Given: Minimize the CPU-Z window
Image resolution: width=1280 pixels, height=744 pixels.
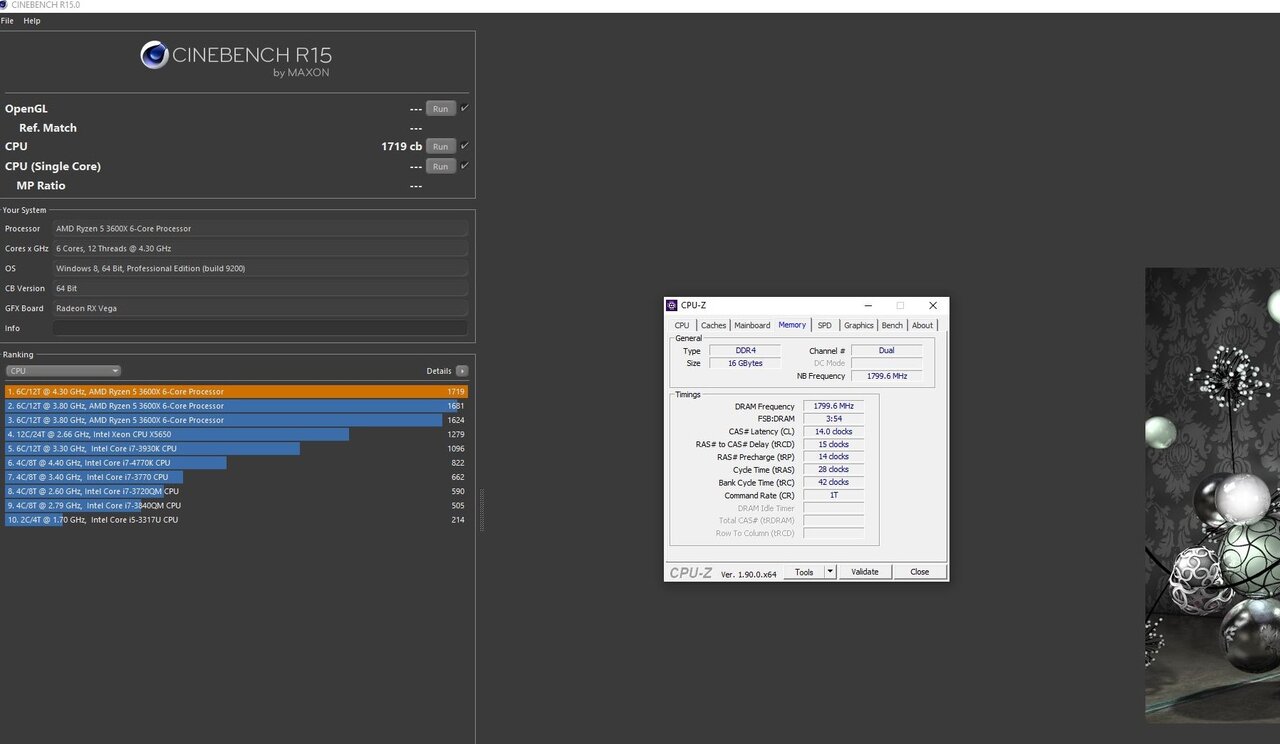Looking at the screenshot, I should point(870,305).
